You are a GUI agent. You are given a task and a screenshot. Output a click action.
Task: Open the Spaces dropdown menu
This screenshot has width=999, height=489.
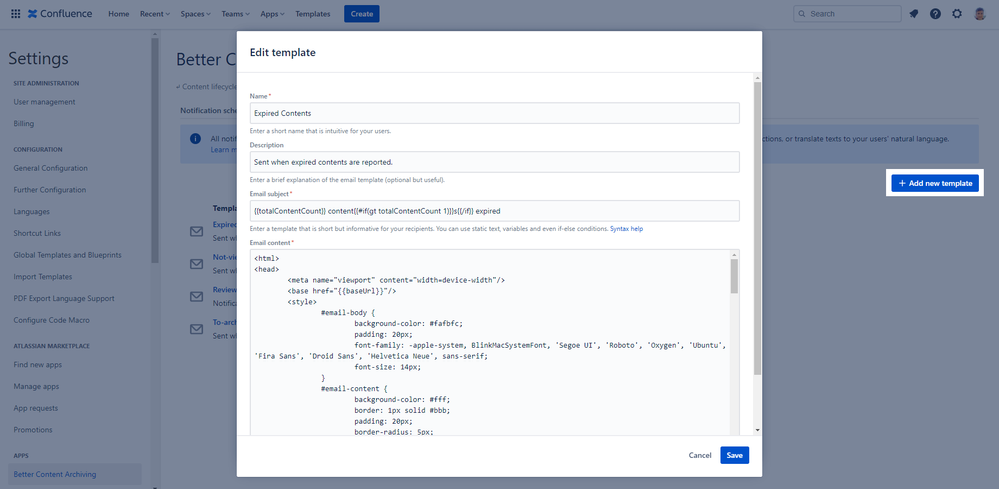tap(197, 14)
